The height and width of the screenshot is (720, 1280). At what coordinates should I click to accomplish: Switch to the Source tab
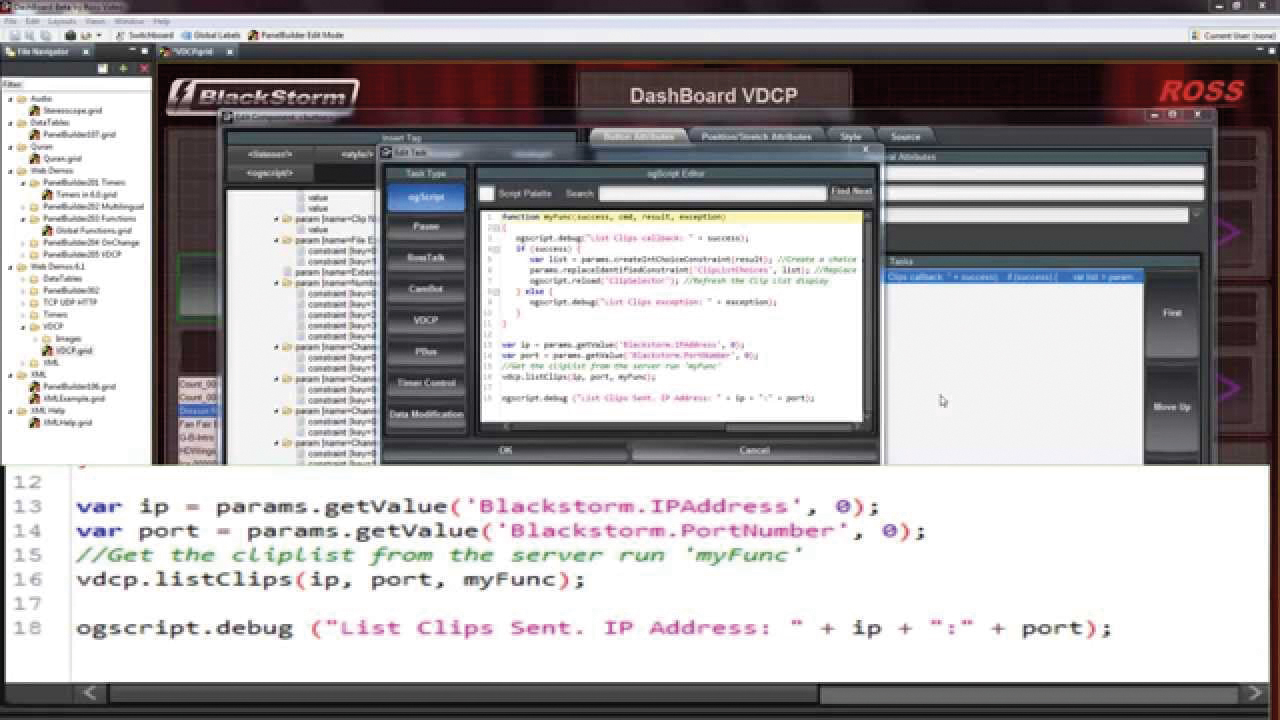coord(905,136)
